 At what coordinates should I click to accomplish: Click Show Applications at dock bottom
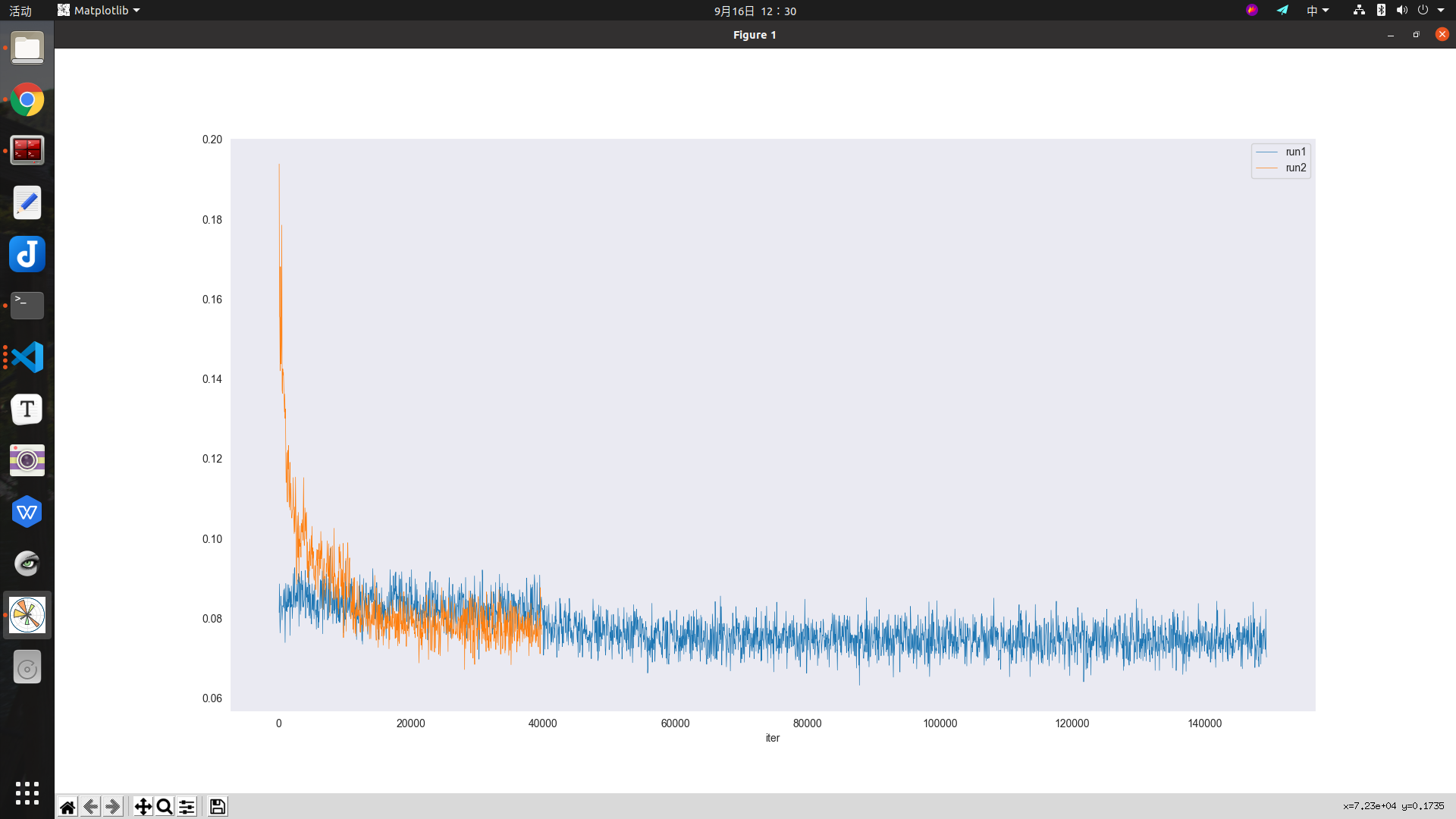coord(27,792)
